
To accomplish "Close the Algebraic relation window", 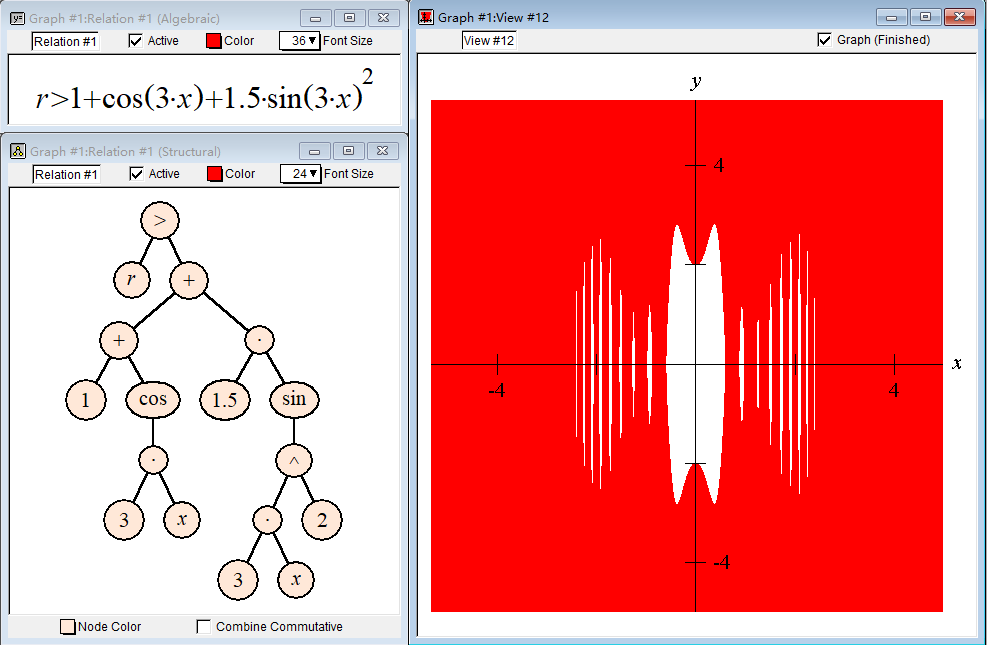I will 383,18.
